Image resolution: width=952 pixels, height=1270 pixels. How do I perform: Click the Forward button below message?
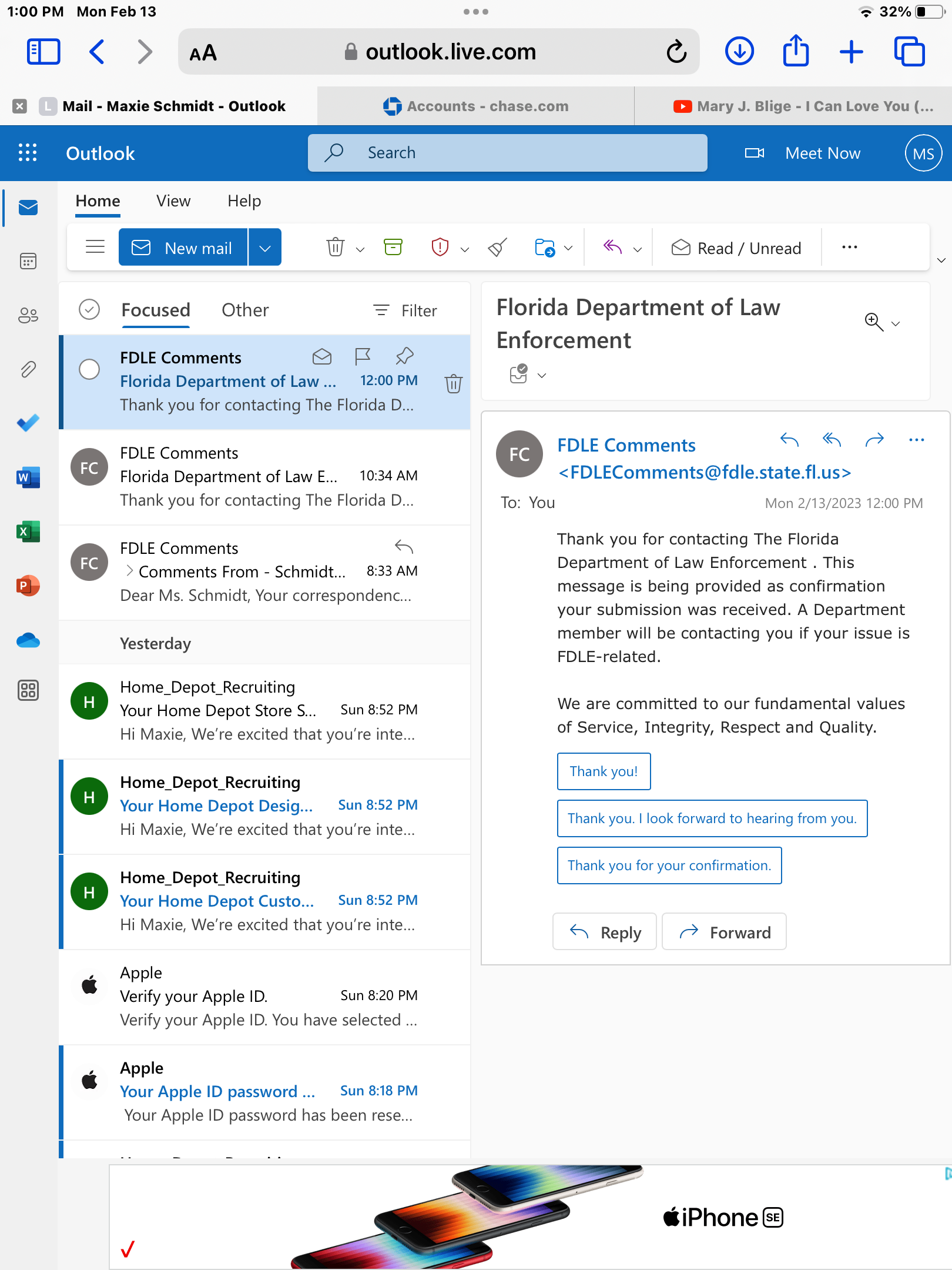[x=724, y=931]
